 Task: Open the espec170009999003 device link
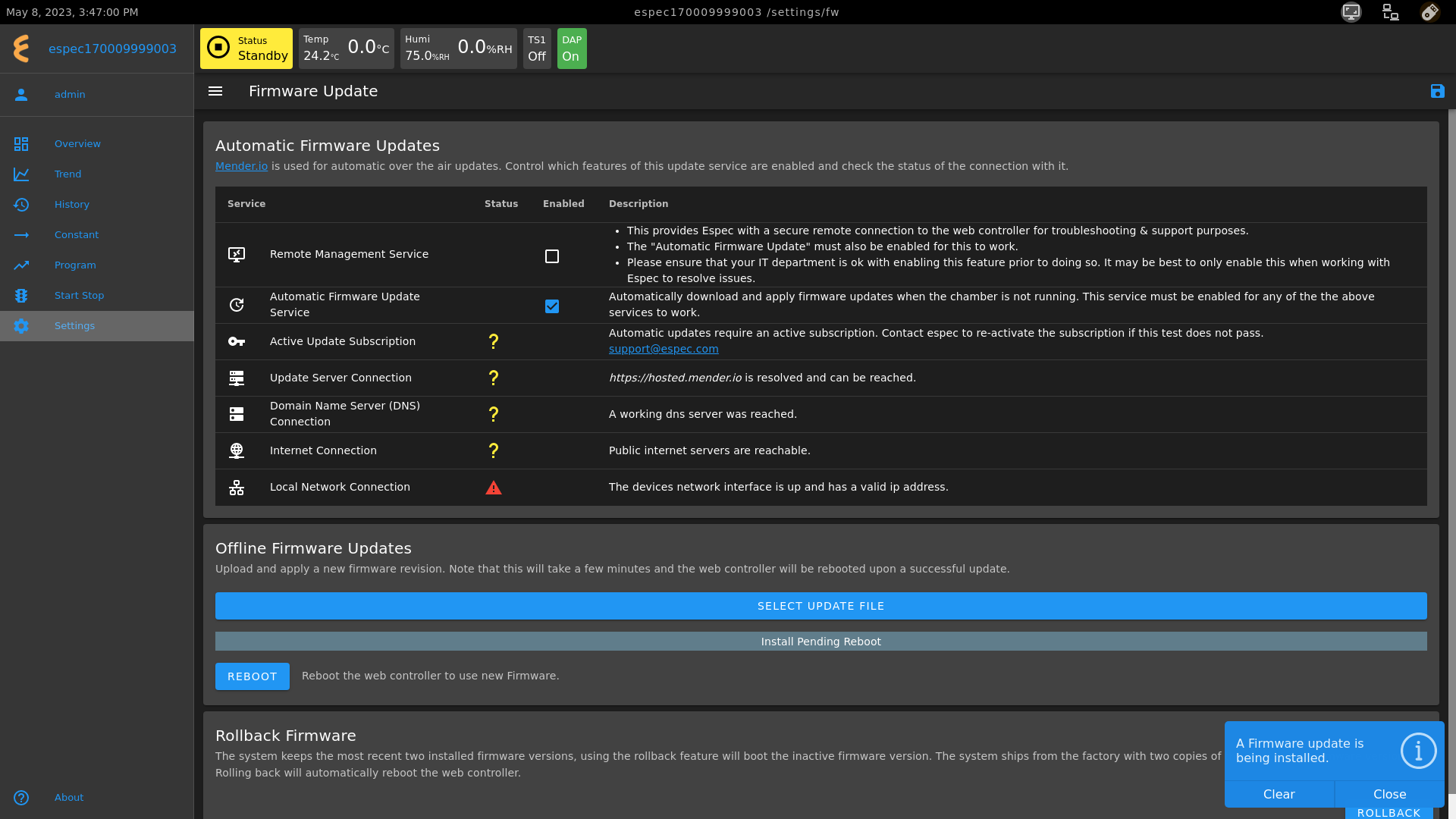(112, 49)
